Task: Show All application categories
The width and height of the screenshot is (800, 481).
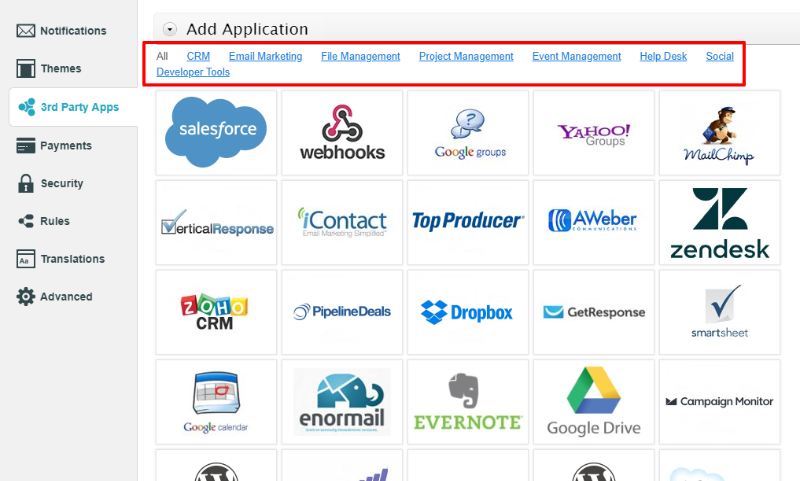Action: point(162,56)
